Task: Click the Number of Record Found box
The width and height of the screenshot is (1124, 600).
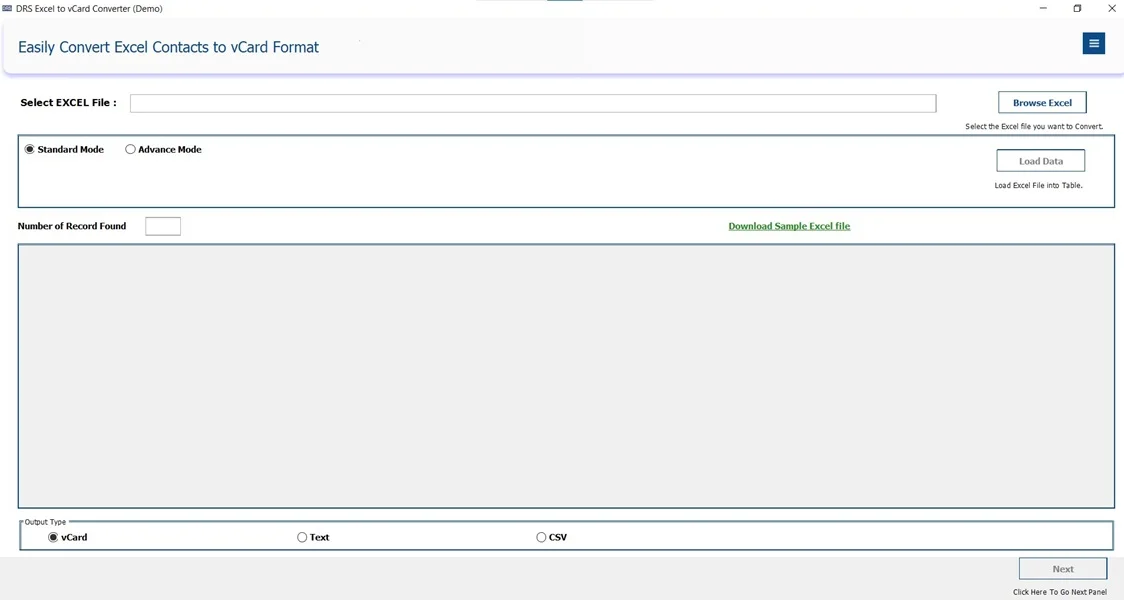Action: 163,226
